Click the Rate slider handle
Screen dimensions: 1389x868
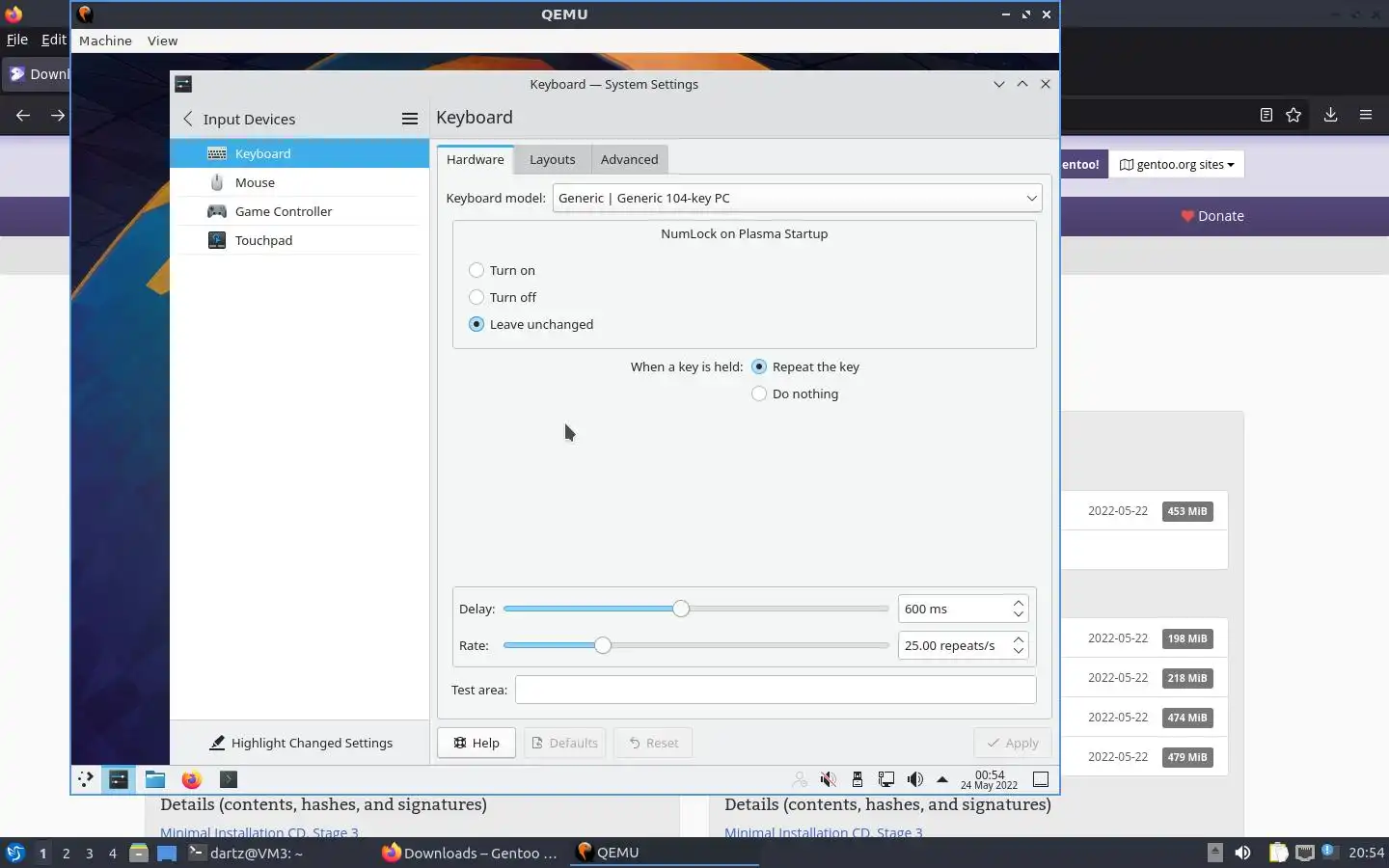coord(603,645)
